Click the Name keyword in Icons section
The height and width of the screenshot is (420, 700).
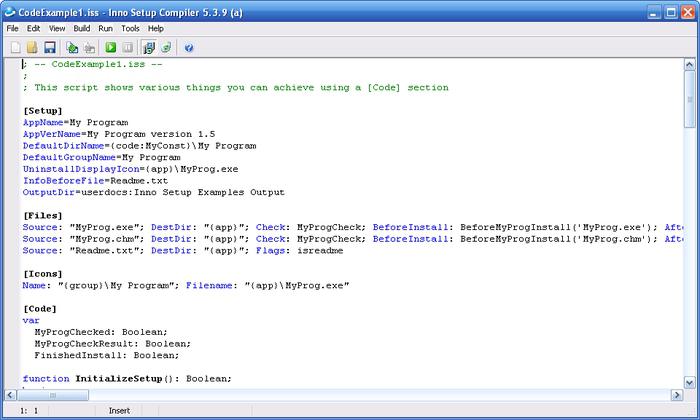[34, 285]
